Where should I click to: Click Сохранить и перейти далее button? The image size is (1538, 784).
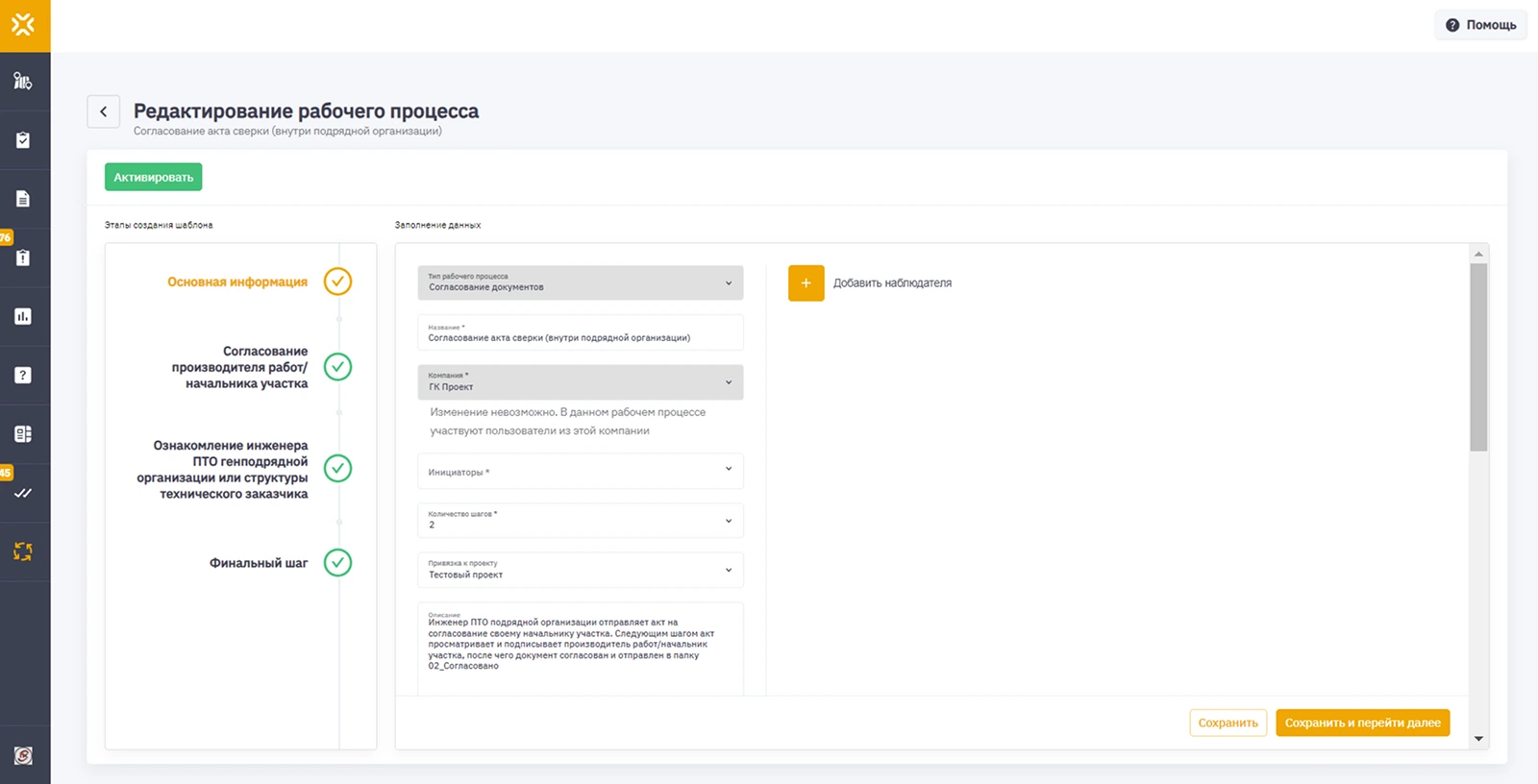1362,723
